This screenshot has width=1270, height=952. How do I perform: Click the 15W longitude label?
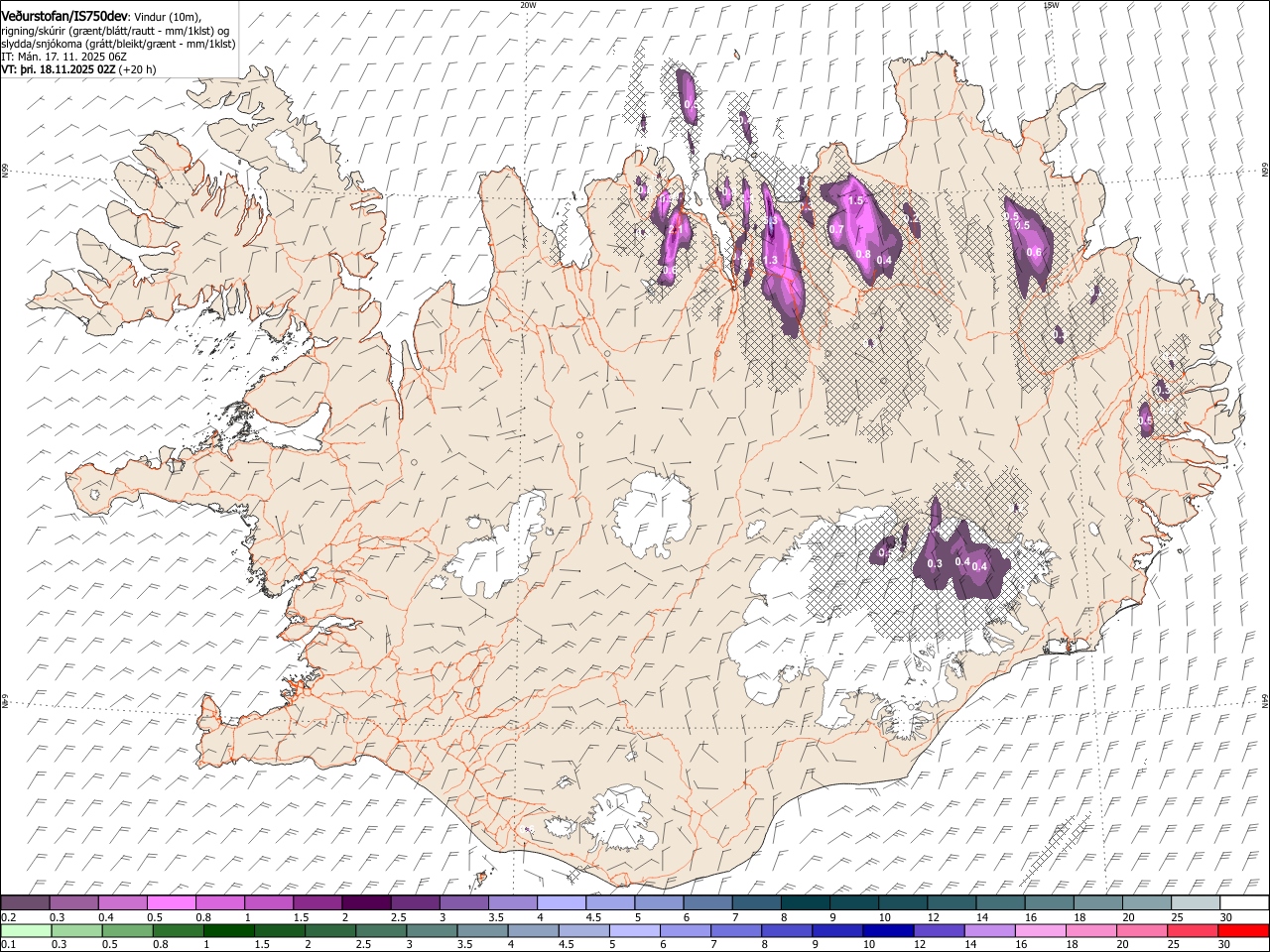pyautogui.click(x=1051, y=5)
